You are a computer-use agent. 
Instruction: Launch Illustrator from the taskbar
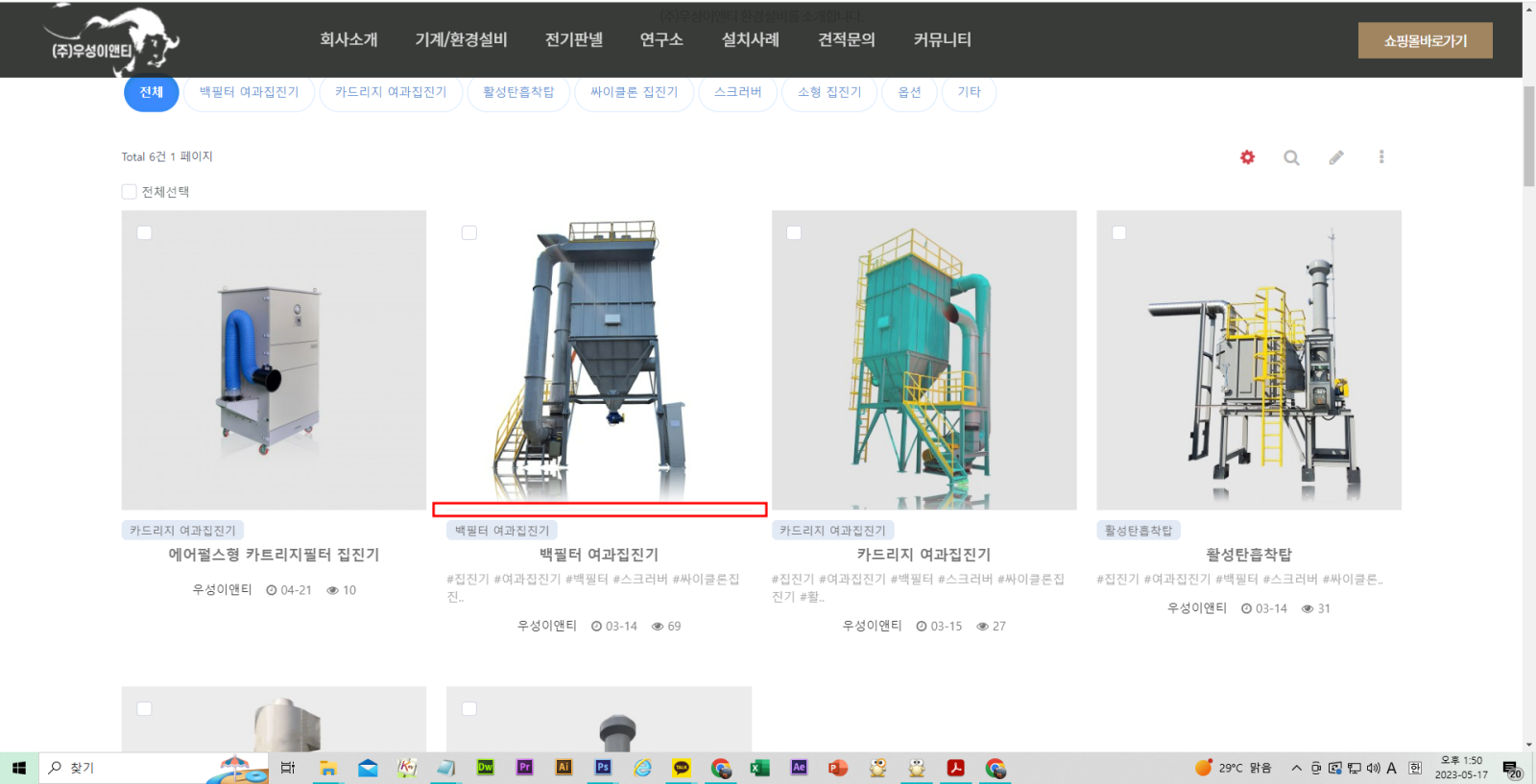(x=564, y=768)
